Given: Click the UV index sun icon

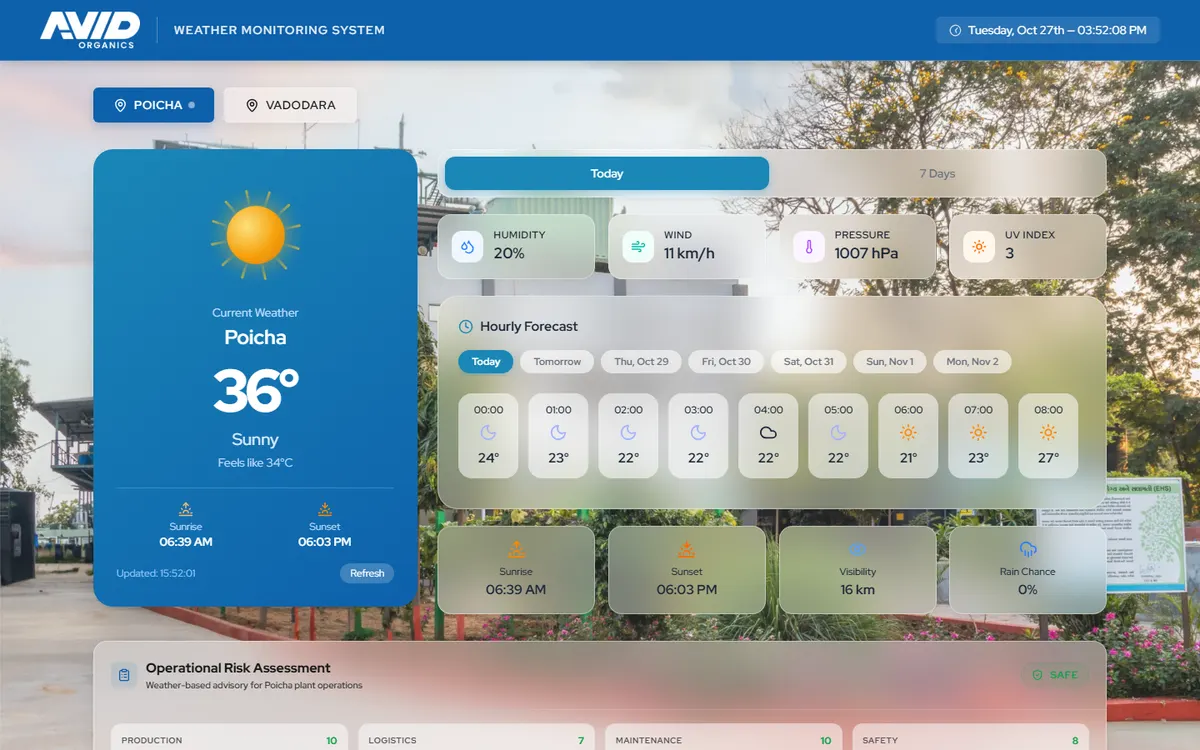Looking at the screenshot, I should click(x=979, y=246).
